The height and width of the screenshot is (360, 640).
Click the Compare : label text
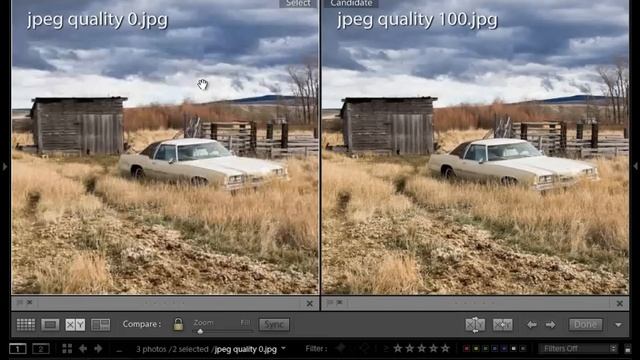point(142,324)
